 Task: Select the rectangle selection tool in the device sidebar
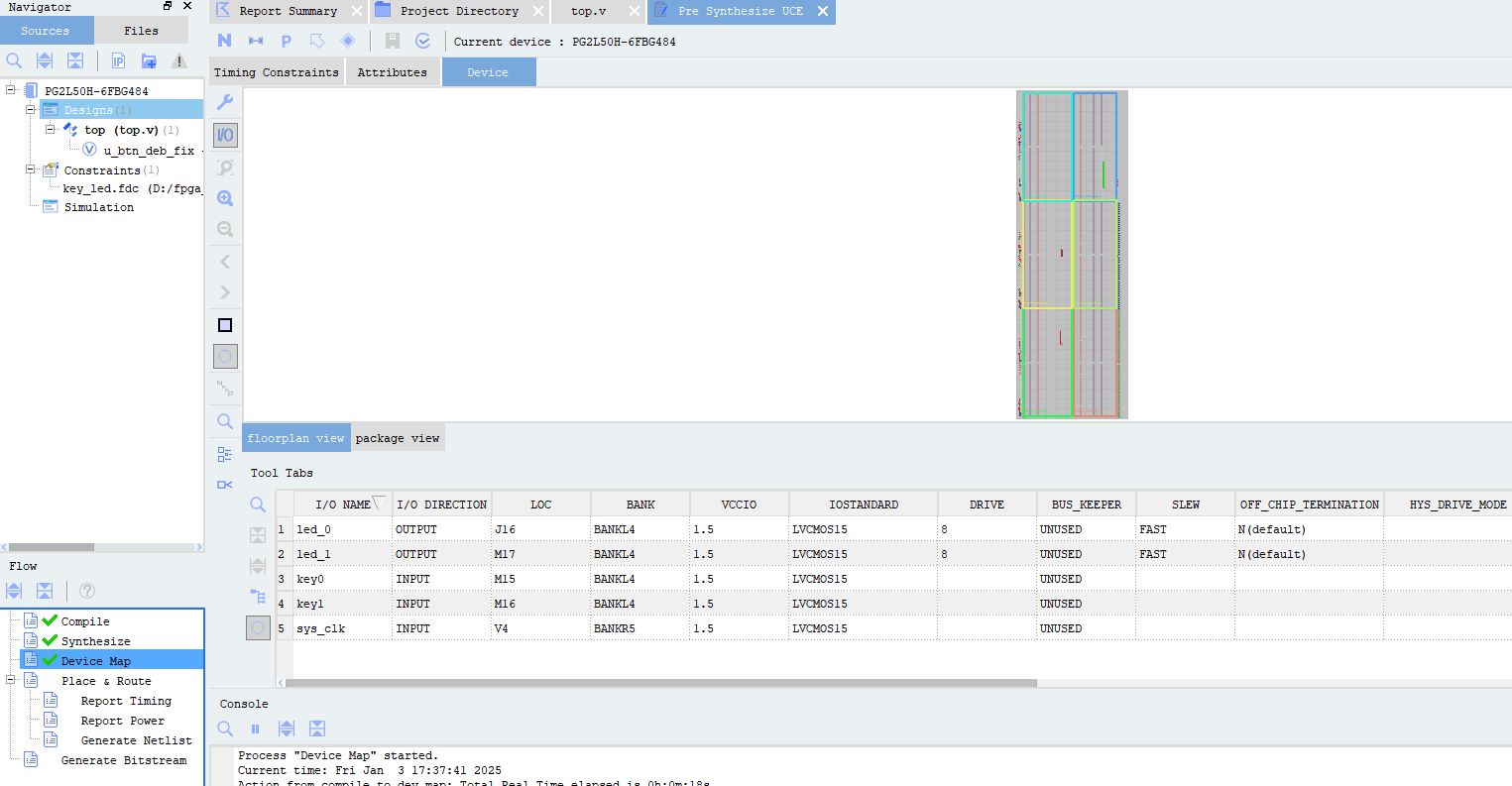point(224,324)
